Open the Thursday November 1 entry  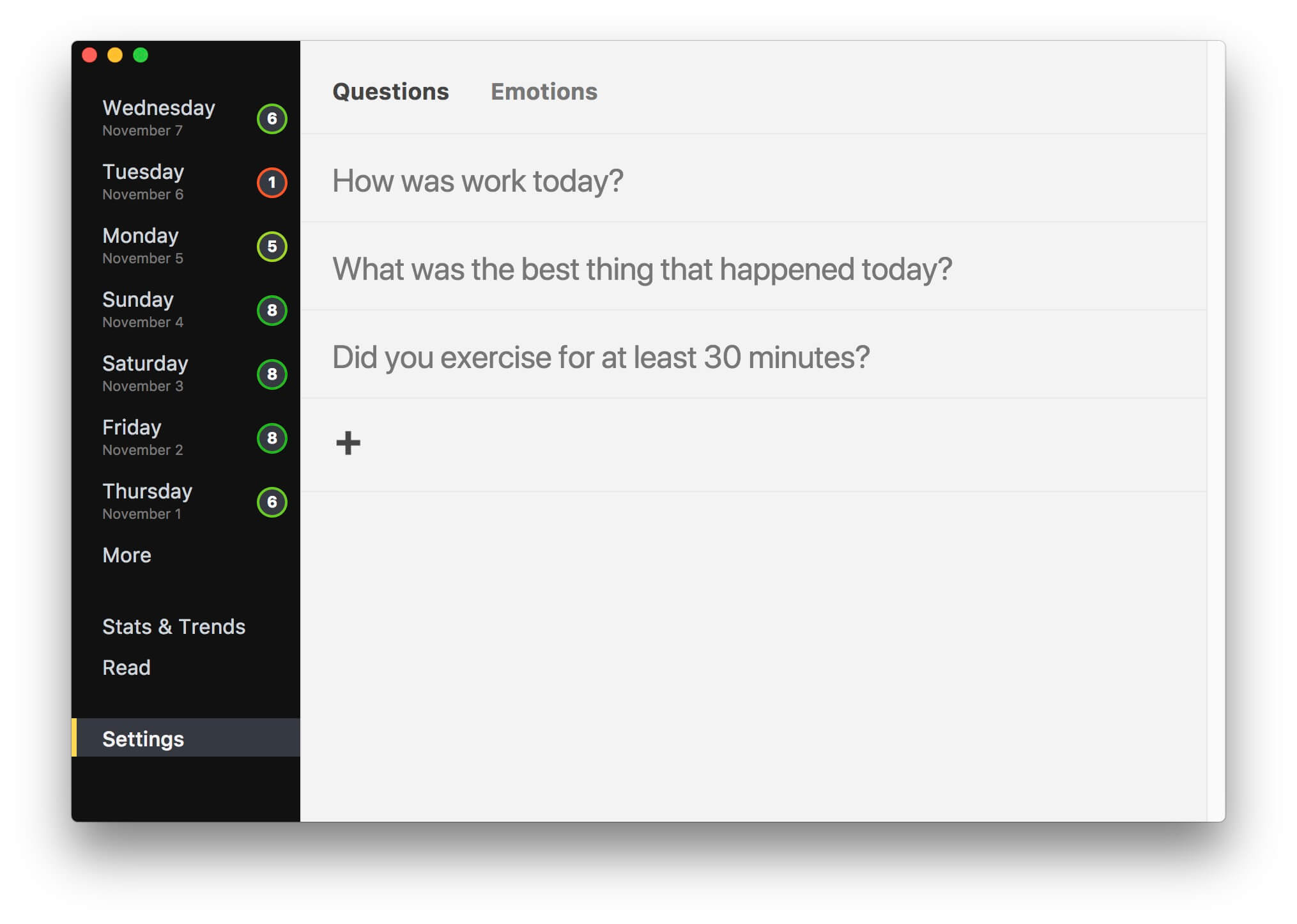tap(147, 501)
